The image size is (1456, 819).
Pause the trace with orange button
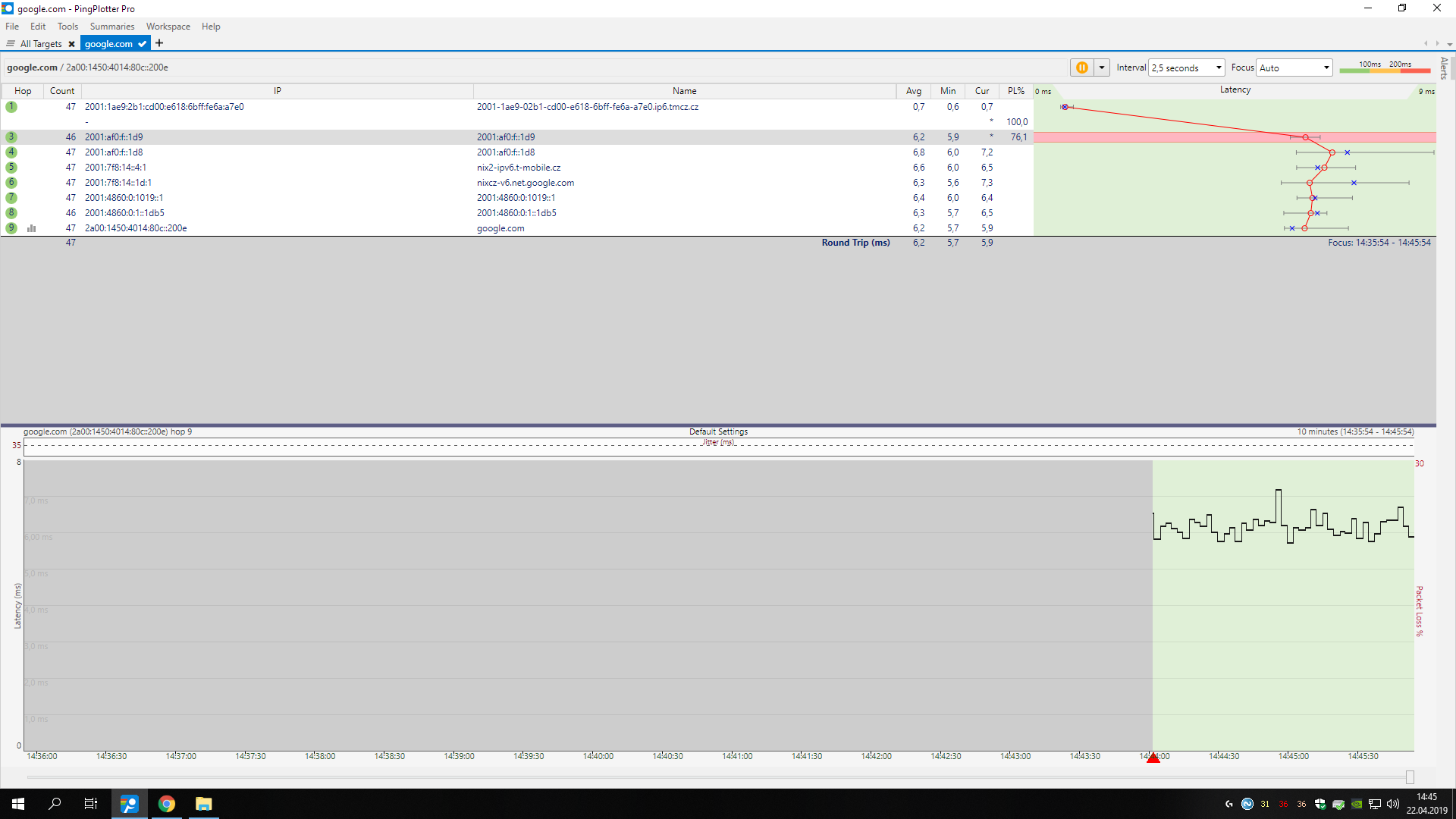click(1081, 67)
